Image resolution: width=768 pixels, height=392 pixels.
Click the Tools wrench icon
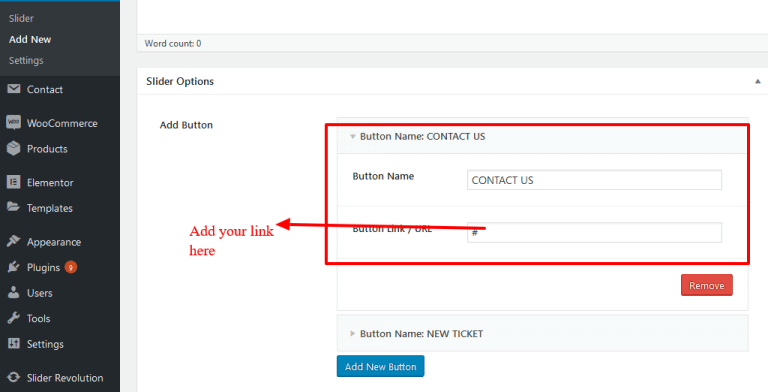14,318
